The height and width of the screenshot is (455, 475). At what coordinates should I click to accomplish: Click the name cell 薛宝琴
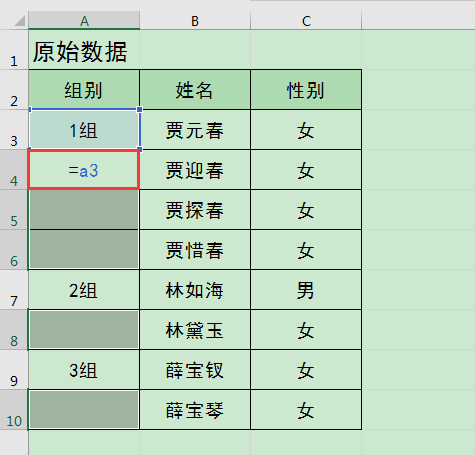pos(195,410)
